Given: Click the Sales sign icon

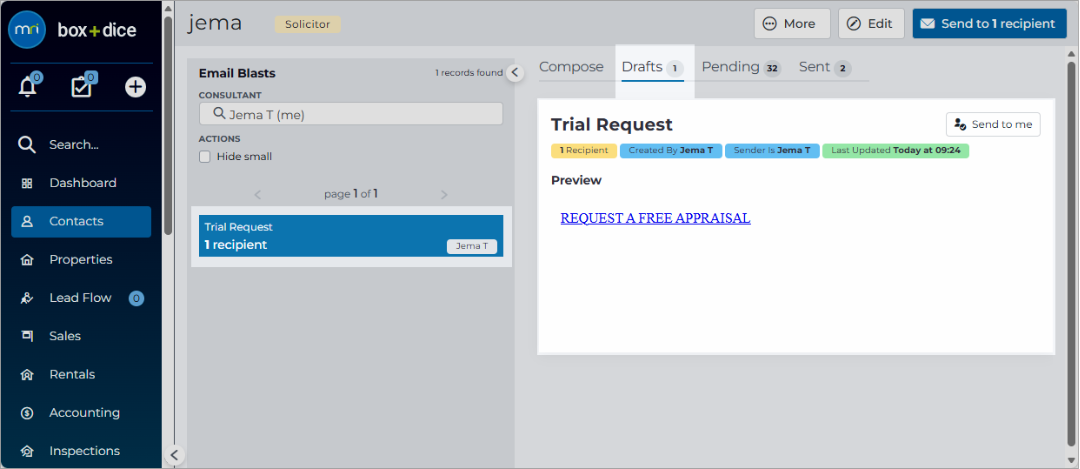Looking at the screenshot, I should click(x=27, y=336).
